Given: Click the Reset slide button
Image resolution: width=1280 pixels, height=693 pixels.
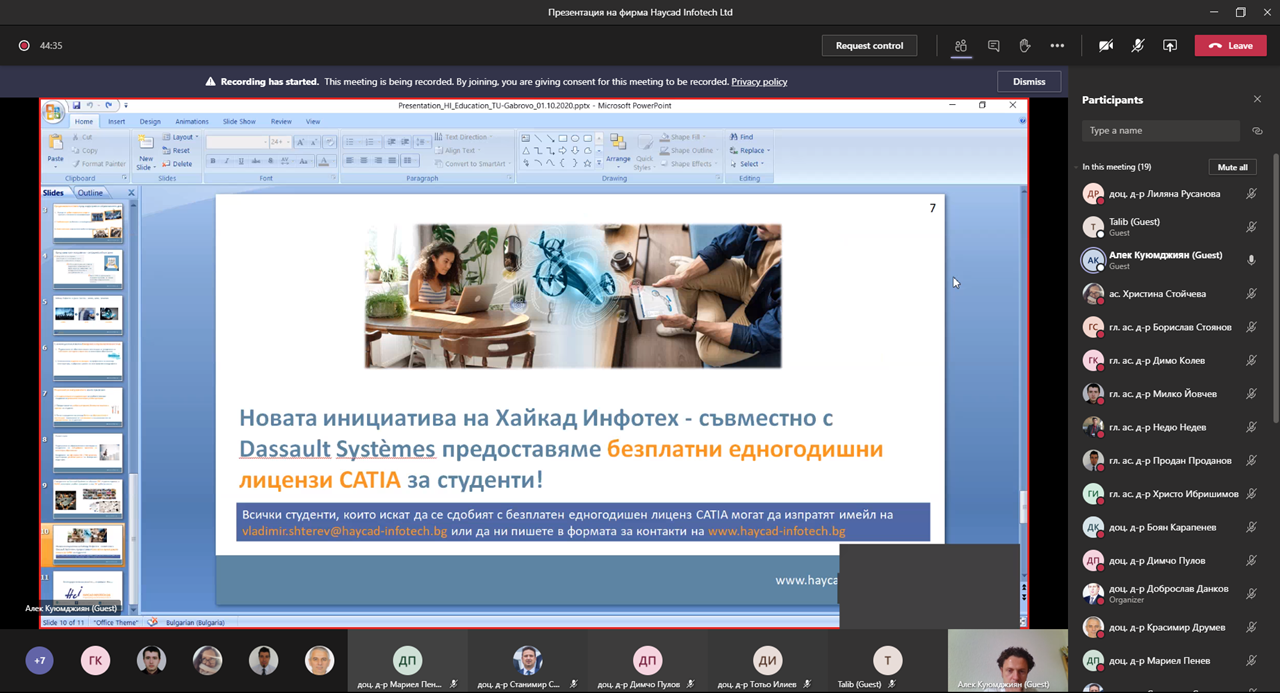Looking at the screenshot, I should tap(177, 151).
